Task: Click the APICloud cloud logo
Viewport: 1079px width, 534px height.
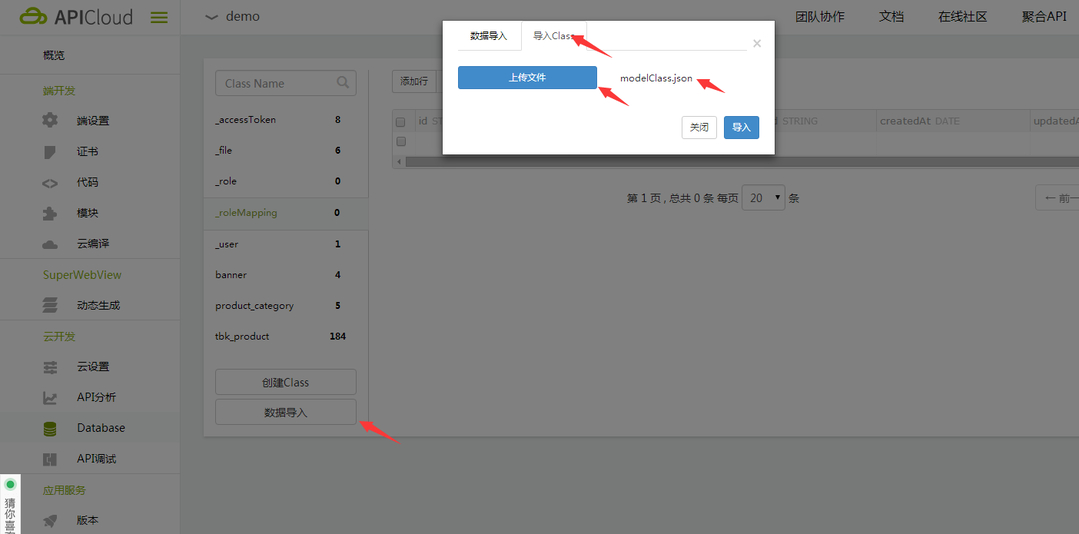Action: [x=33, y=17]
